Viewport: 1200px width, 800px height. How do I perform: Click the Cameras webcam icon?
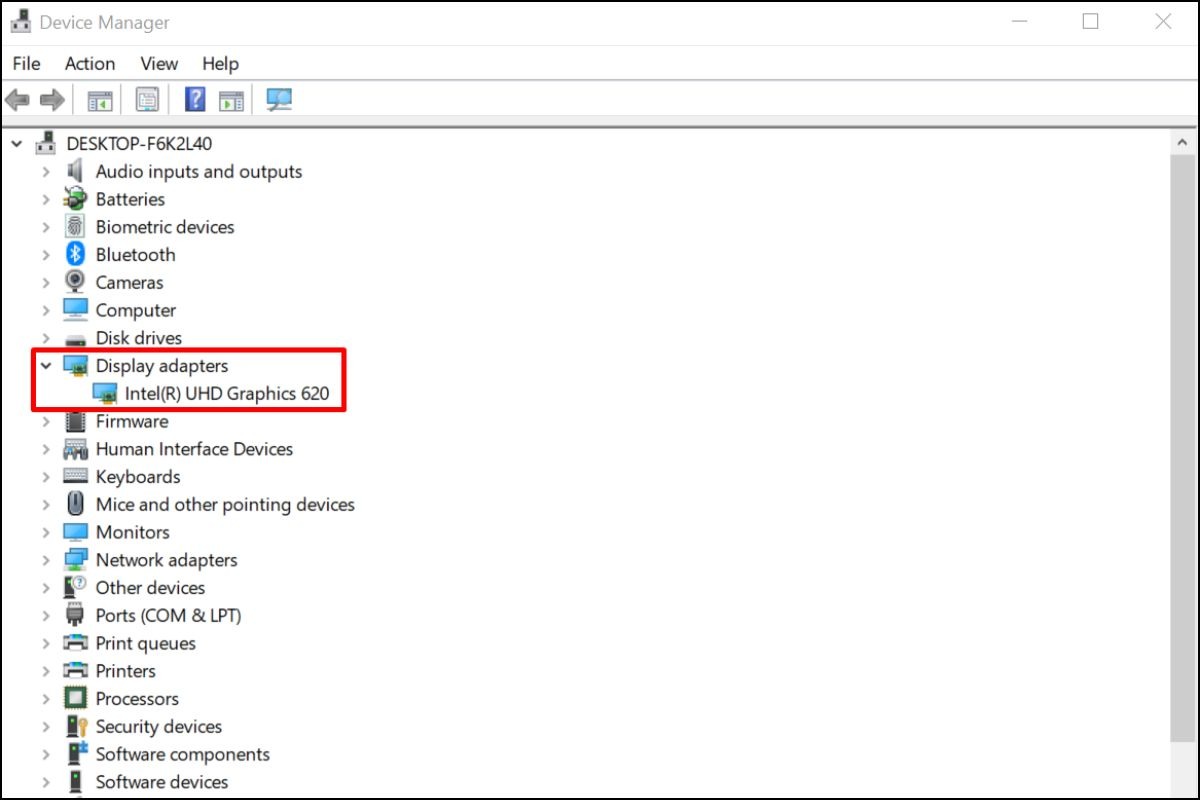click(76, 282)
